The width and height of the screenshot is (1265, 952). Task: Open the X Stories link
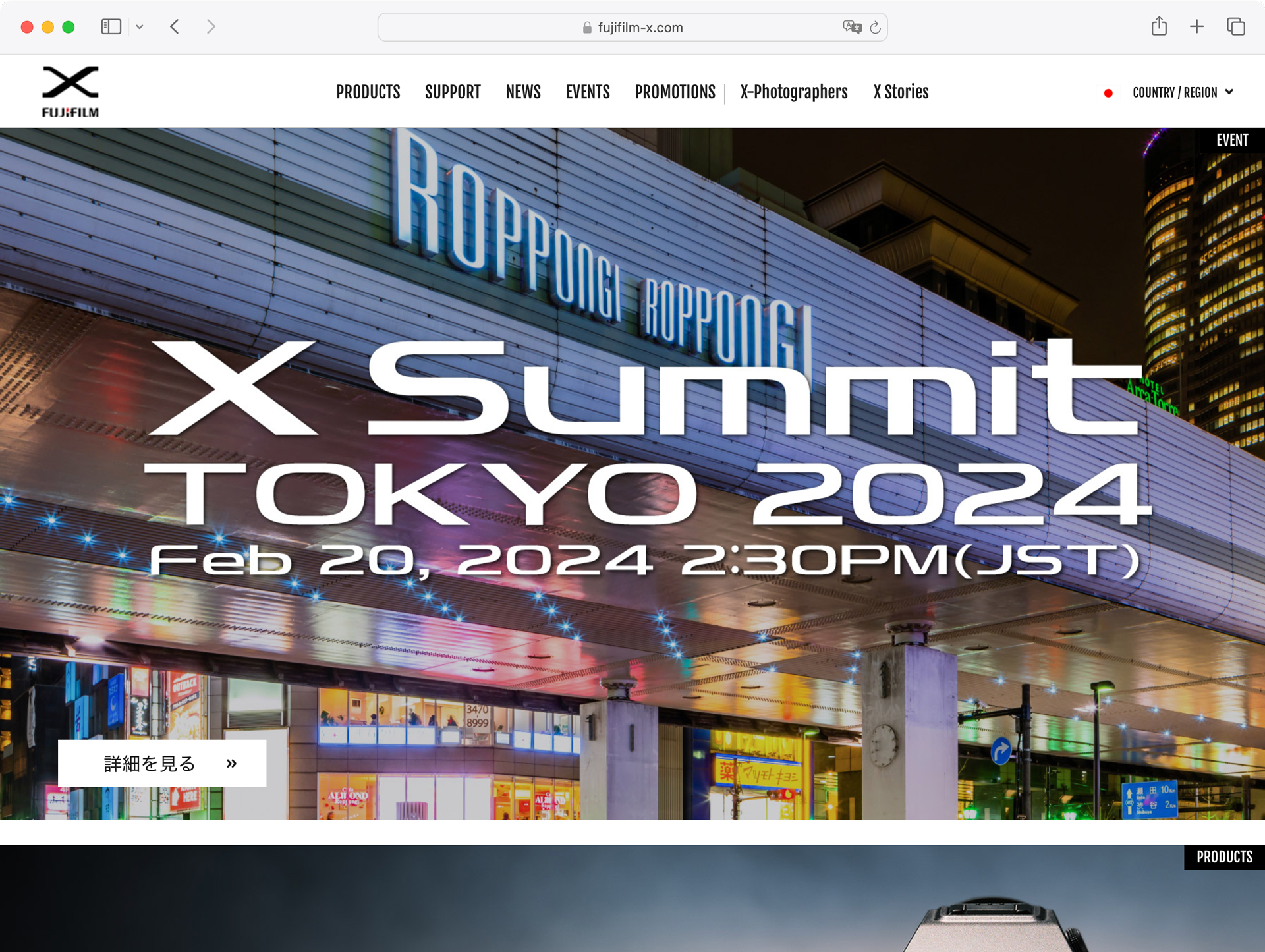[901, 92]
